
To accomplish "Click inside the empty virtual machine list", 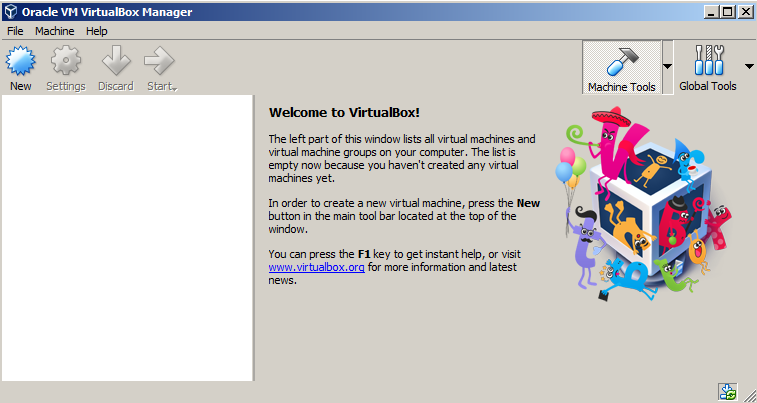I will (x=127, y=238).
